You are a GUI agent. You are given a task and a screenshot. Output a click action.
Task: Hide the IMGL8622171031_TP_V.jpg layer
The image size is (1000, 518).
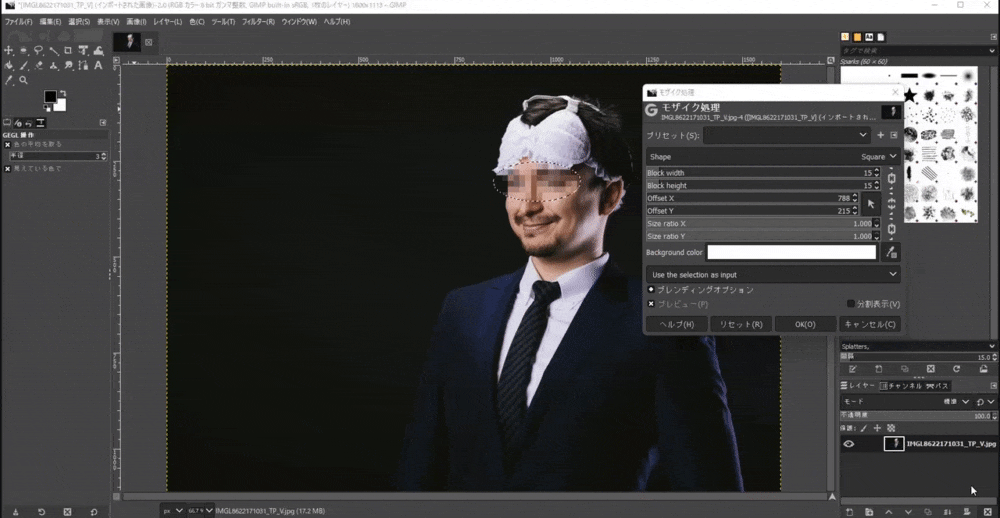click(x=849, y=444)
